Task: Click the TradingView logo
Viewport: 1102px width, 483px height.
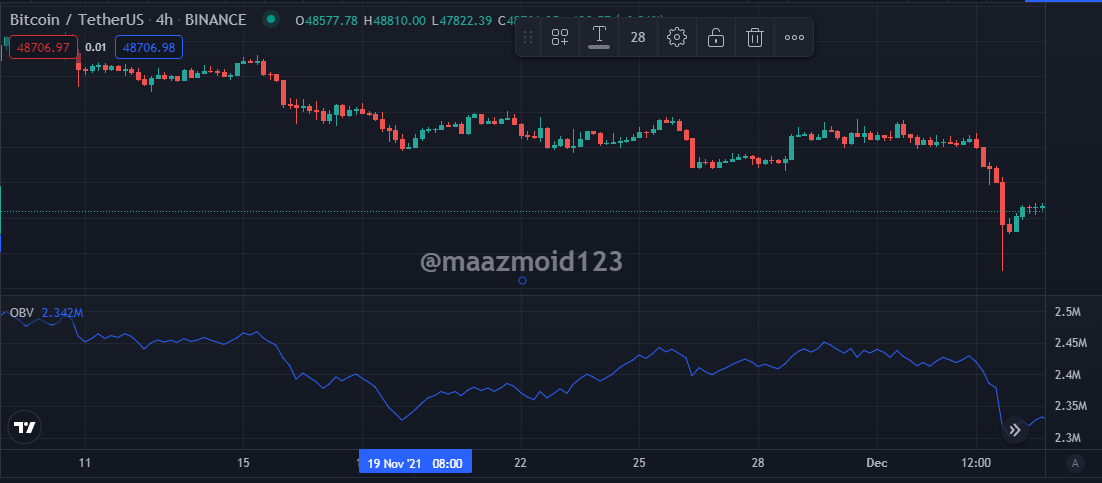Action: point(25,427)
